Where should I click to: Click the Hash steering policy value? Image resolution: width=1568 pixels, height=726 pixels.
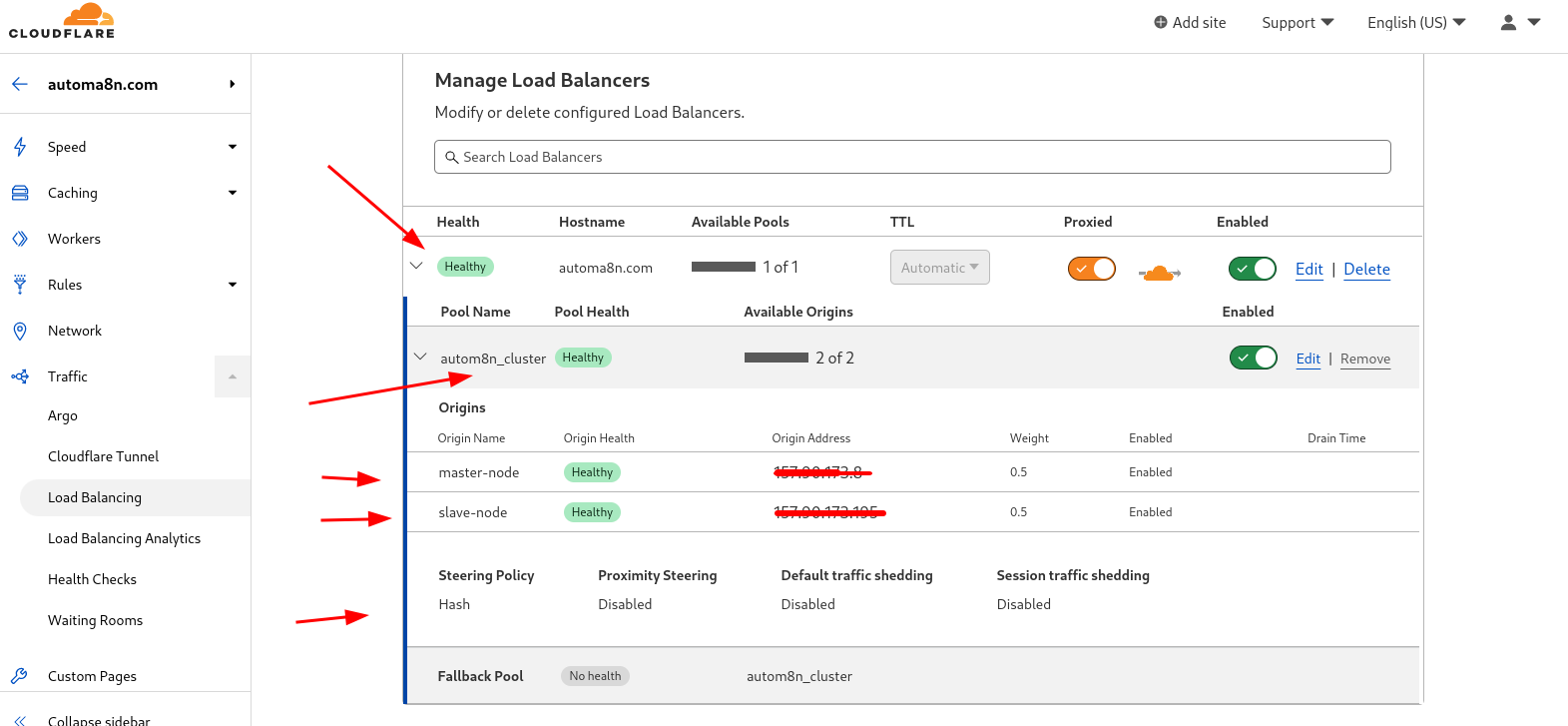pyautogui.click(x=454, y=604)
